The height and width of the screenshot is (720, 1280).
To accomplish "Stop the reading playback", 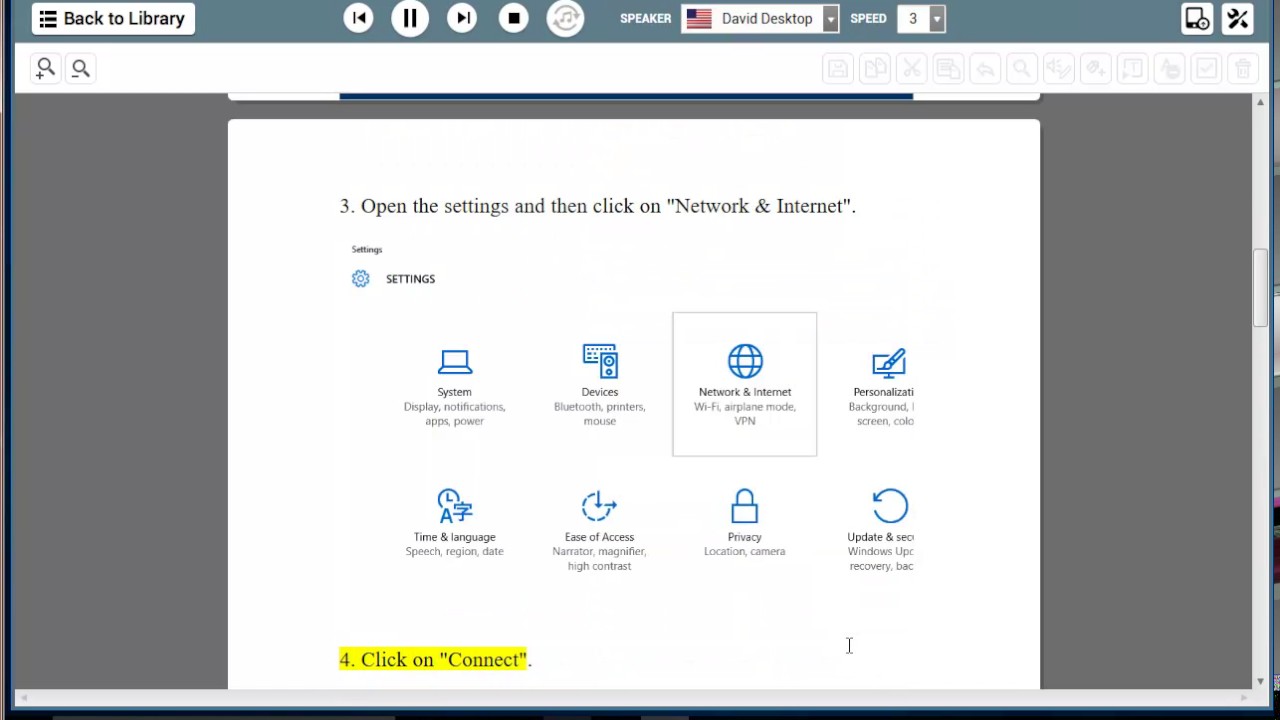I will 514,18.
